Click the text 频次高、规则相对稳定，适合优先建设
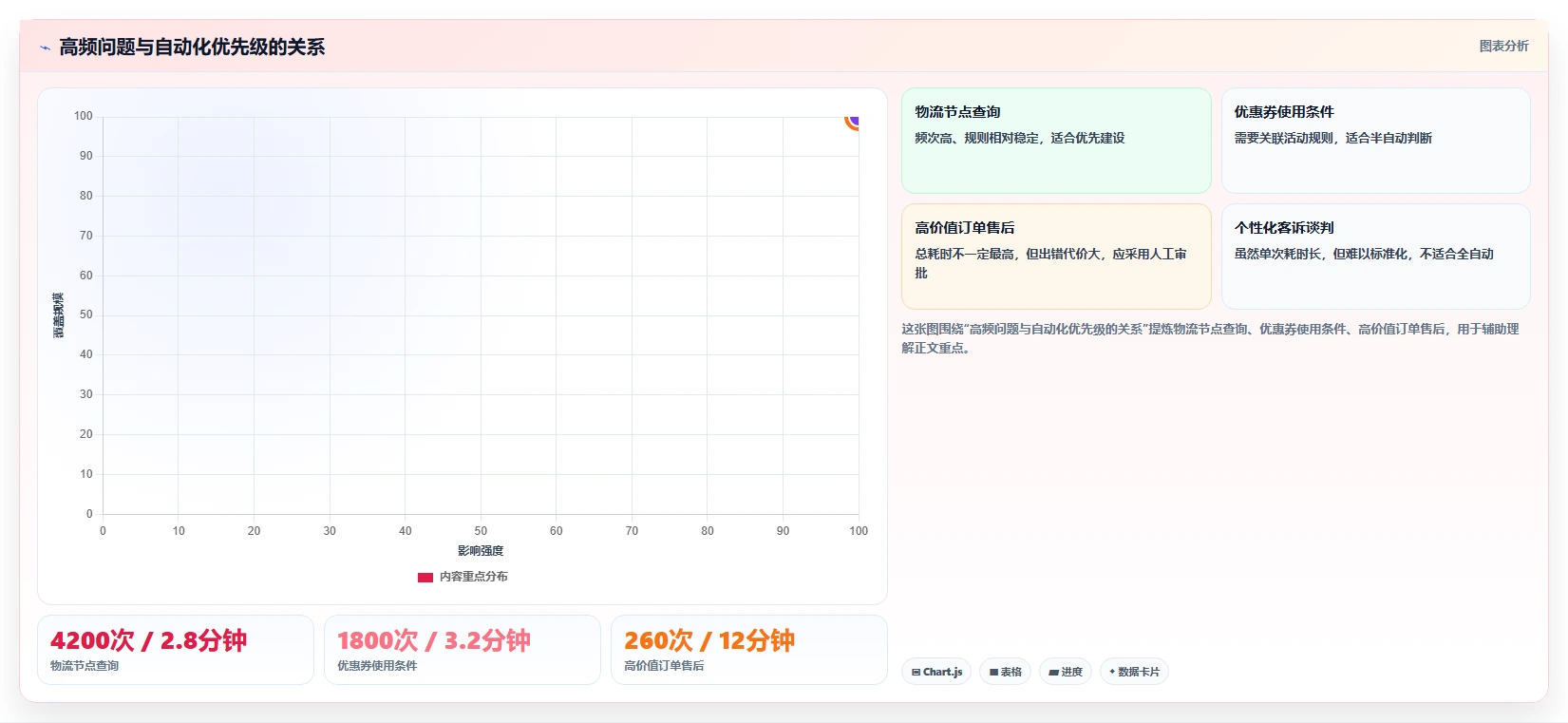This screenshot has height=723, width=1568. pos(1020,138)
